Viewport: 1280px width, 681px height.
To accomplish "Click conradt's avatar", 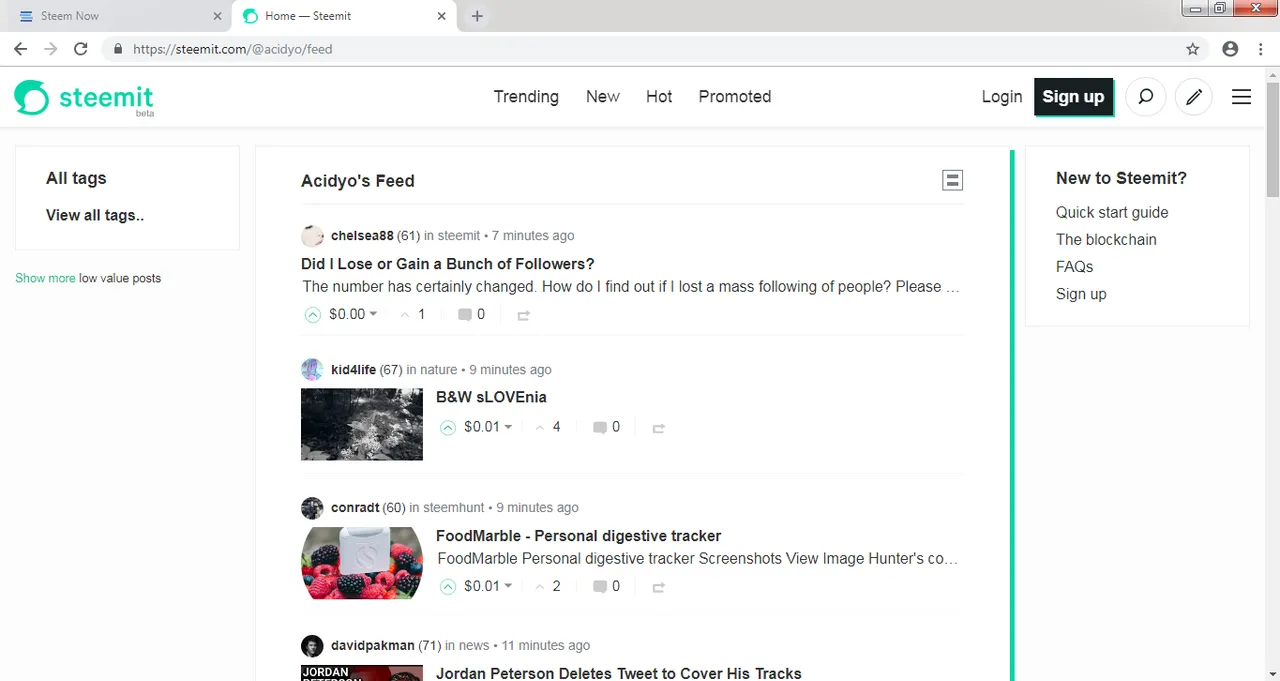I will click(312, 508).
